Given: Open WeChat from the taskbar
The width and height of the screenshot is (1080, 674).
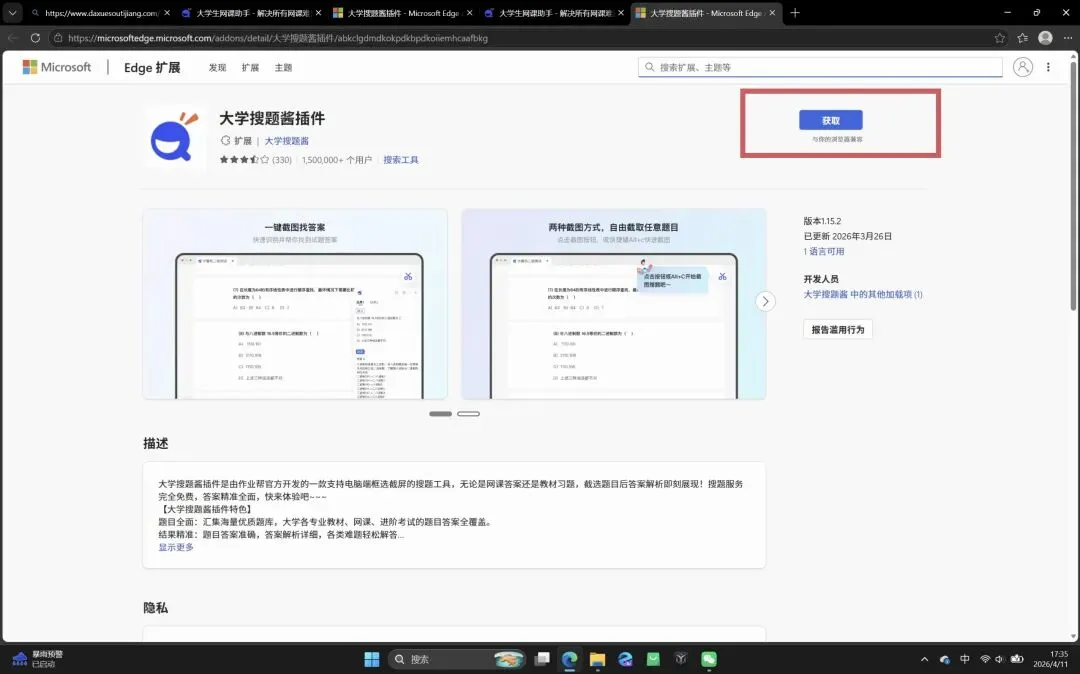Looking at the screenshot, I should tap(709, 659).
